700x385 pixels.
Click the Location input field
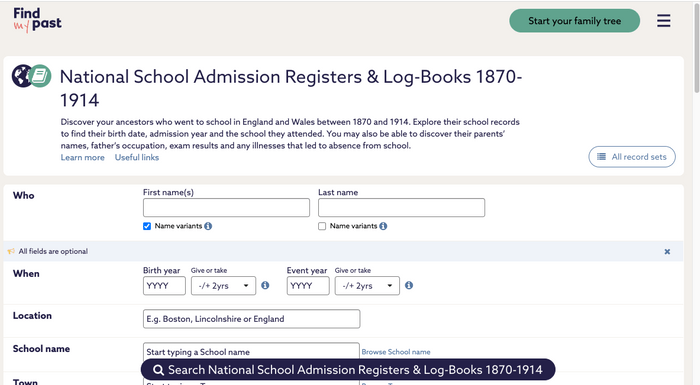pyautogui.click(x=251, y=319)
